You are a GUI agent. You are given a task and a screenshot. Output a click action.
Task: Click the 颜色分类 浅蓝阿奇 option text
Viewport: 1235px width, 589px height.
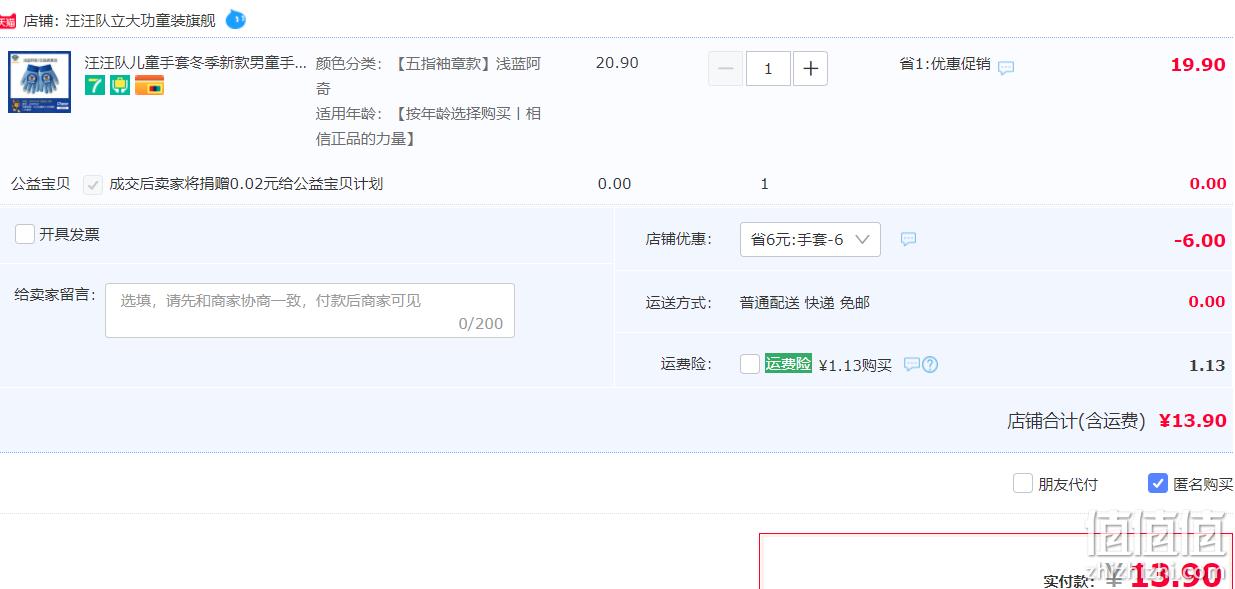pos(428,76)
